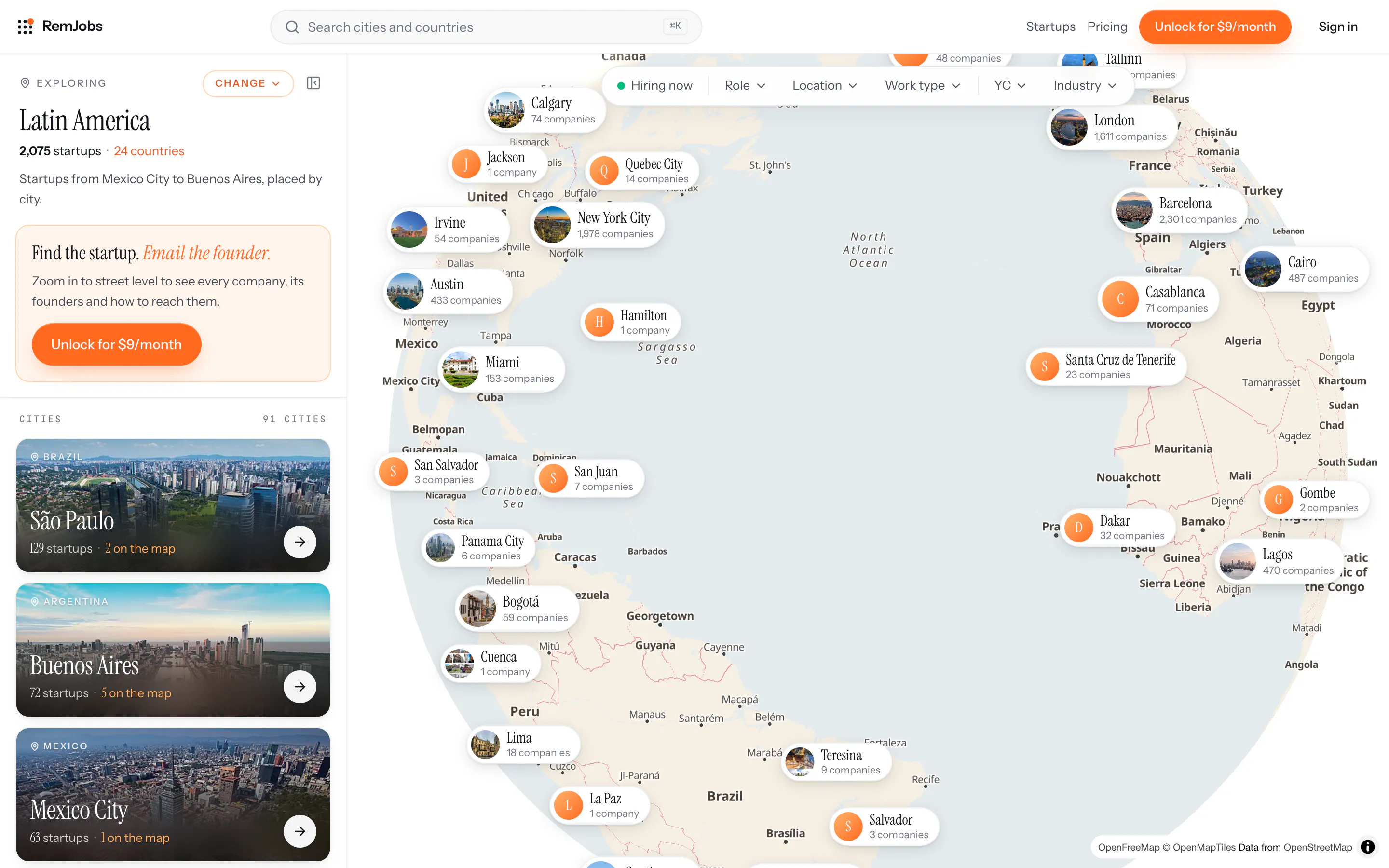Open the 24 countries link
Image resolution: width=1389 pixels, height=868 pixels.
pos(149,151)
